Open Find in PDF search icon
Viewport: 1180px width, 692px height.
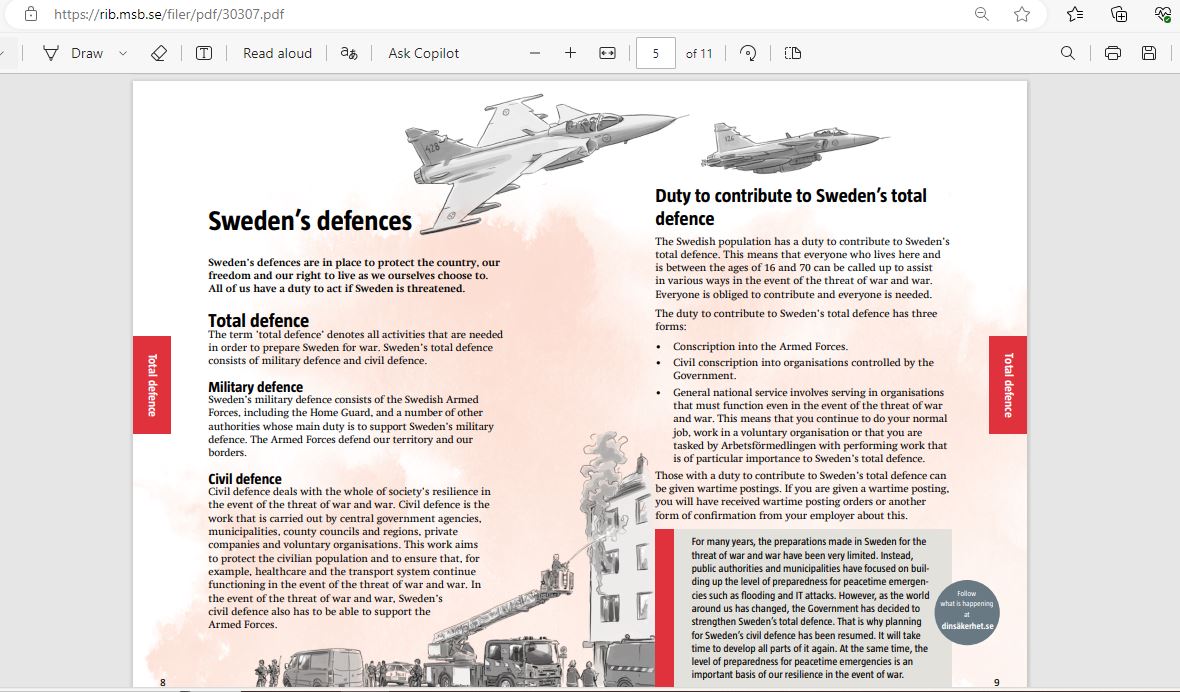click(1067, 53)
